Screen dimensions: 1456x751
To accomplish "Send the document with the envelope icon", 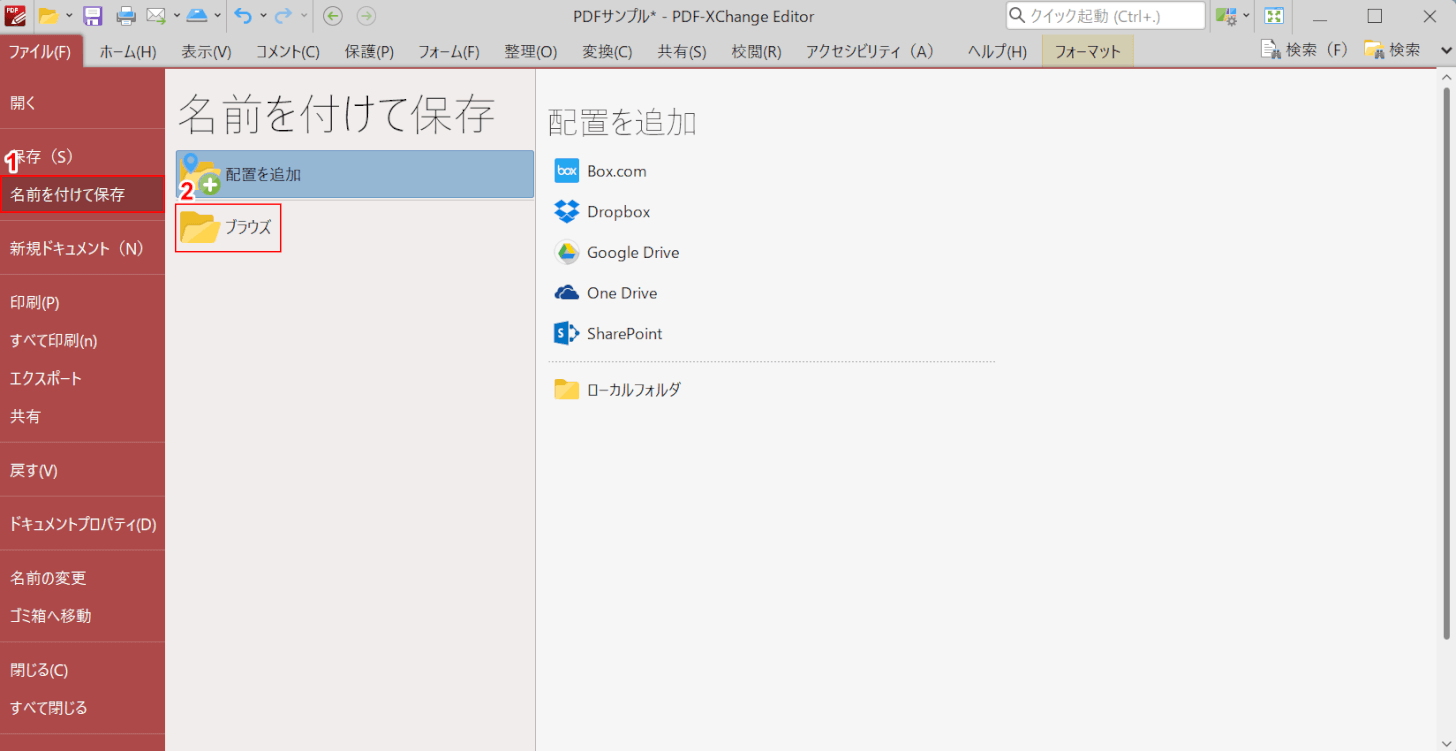I will (156, 16).
